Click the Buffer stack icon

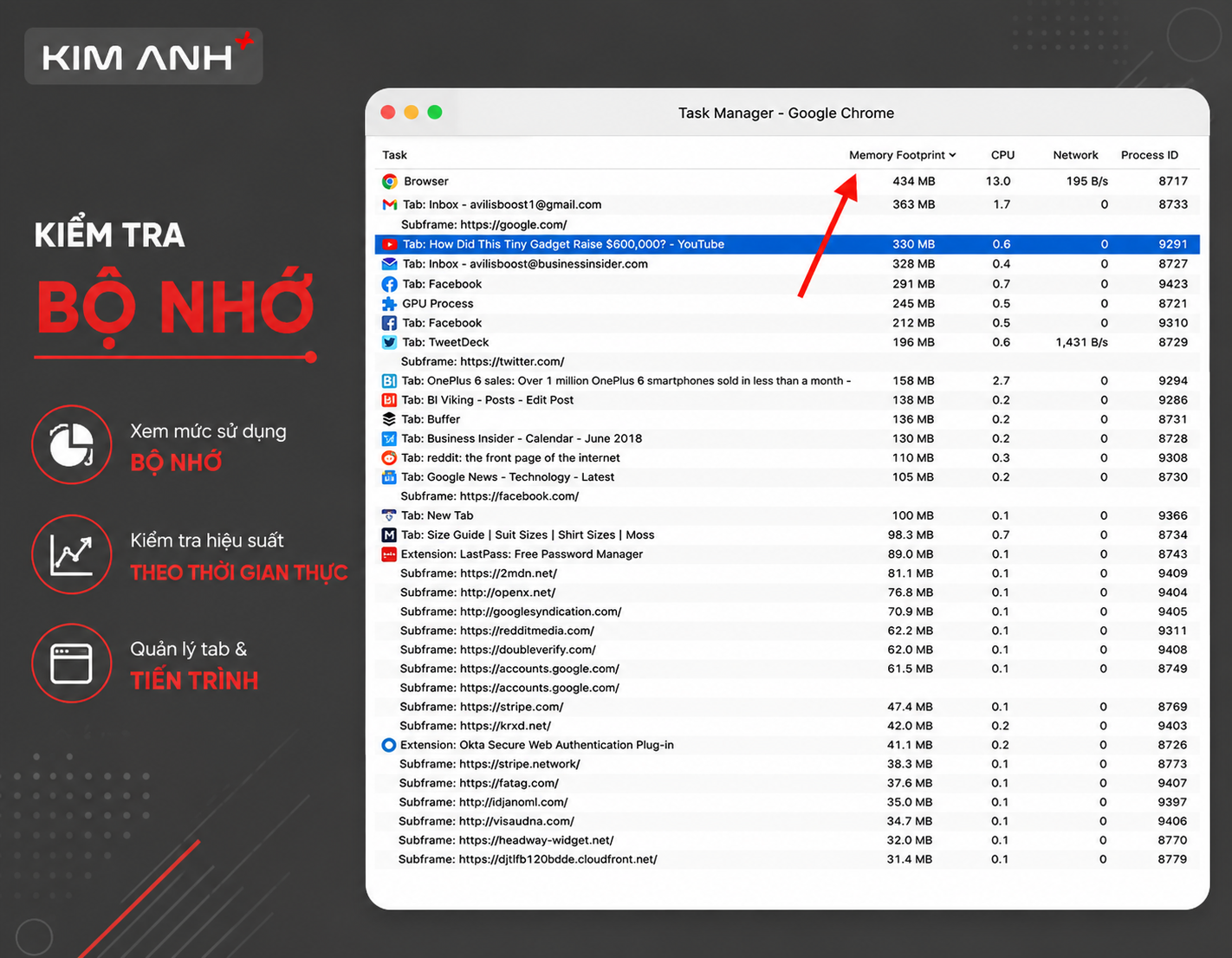click(x=389, y=419)
